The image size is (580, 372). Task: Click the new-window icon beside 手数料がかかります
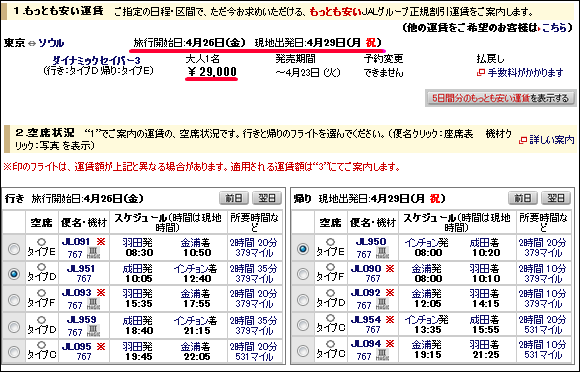pos(480,73)
